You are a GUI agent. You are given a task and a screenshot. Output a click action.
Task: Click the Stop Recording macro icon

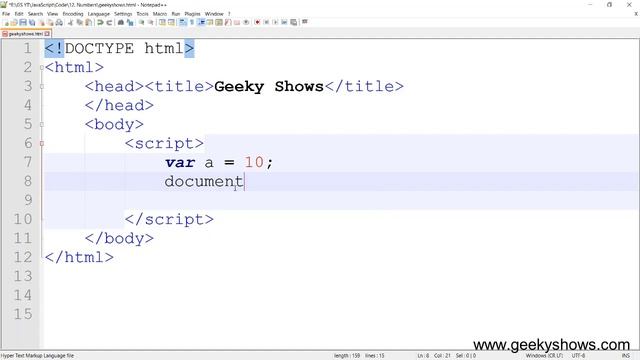click(266, 22)
